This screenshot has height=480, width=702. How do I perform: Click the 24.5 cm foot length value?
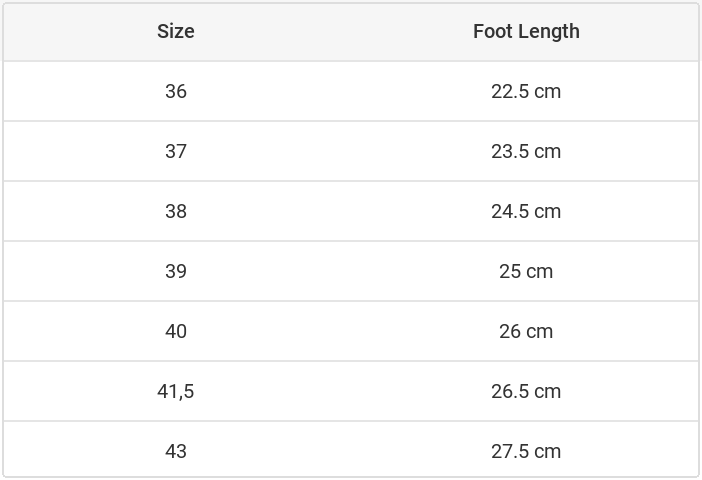[526, 211]
